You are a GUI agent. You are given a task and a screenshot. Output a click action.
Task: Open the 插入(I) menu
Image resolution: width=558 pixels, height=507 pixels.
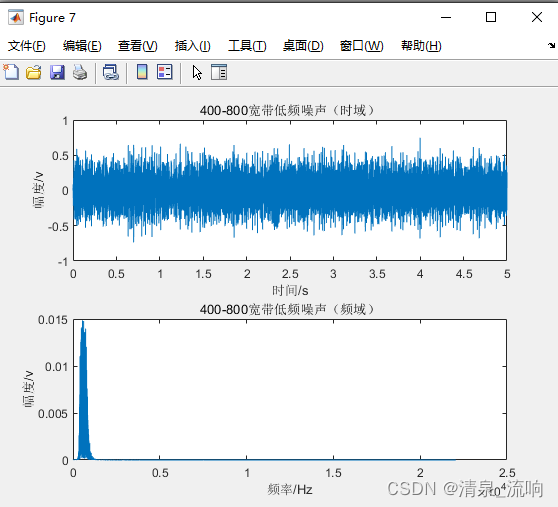click(x=193, y=46)
